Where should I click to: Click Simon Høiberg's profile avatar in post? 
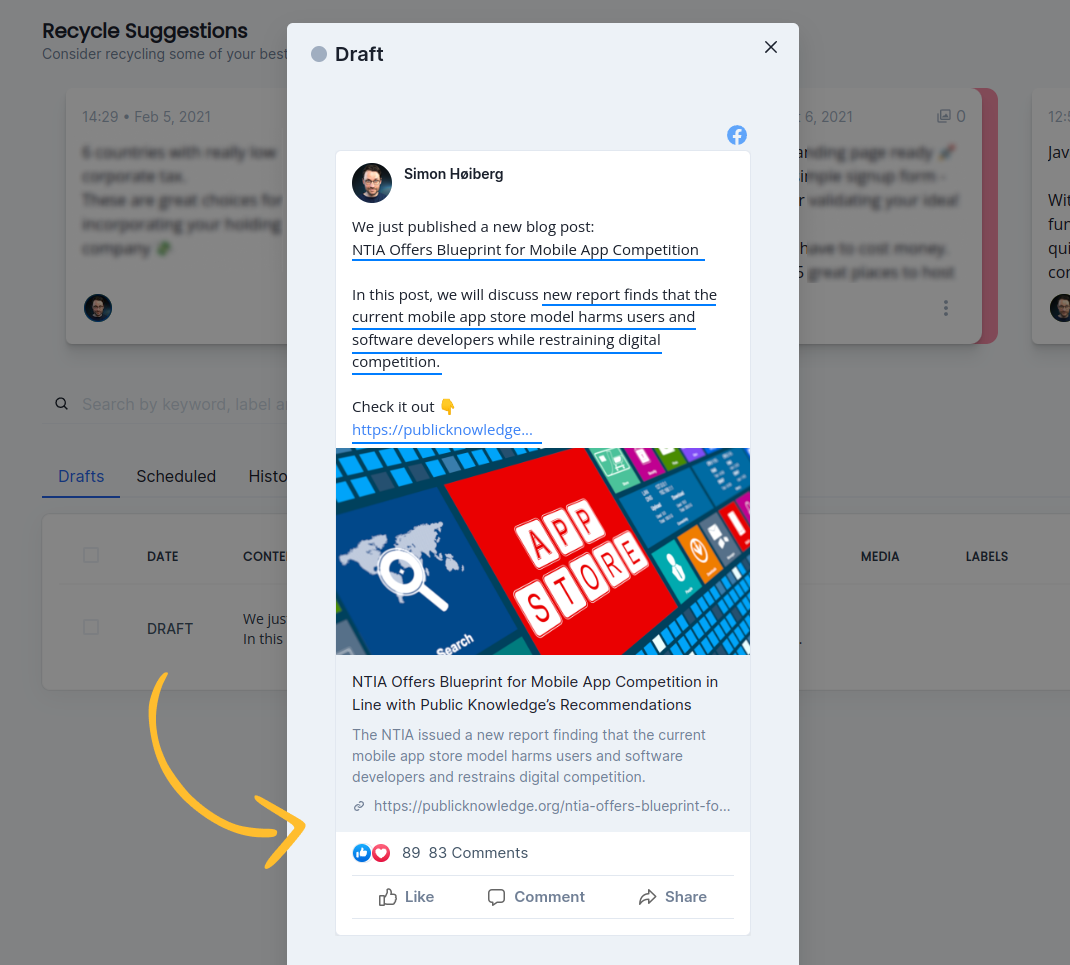pos(372,183)
